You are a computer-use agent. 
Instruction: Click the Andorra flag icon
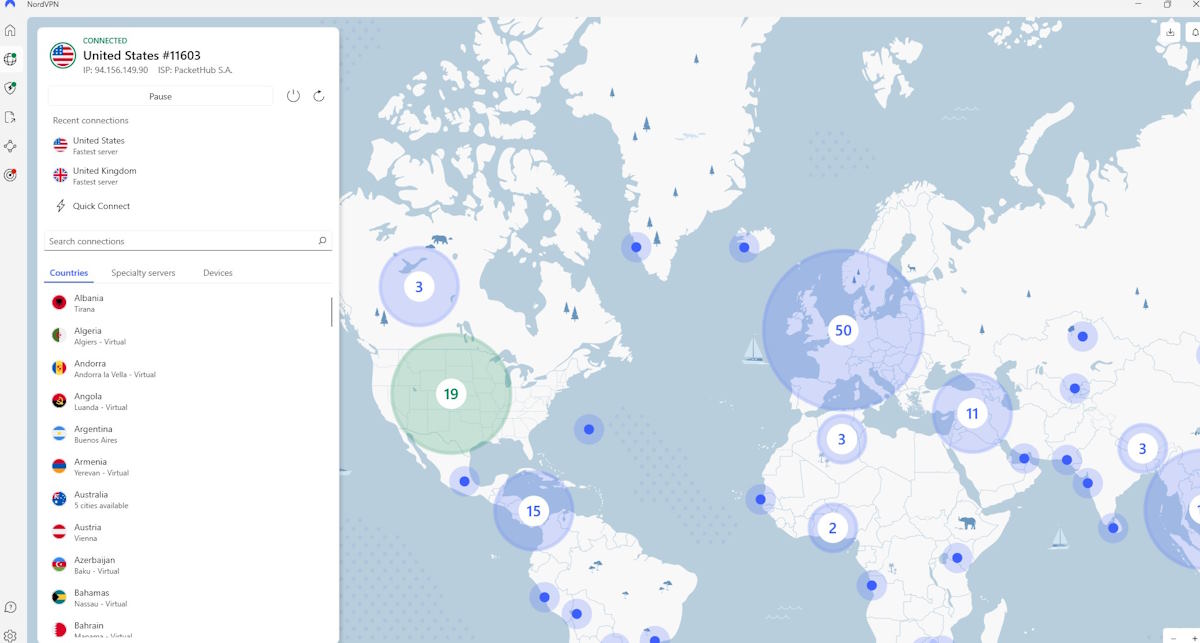[x=60, y=368]
